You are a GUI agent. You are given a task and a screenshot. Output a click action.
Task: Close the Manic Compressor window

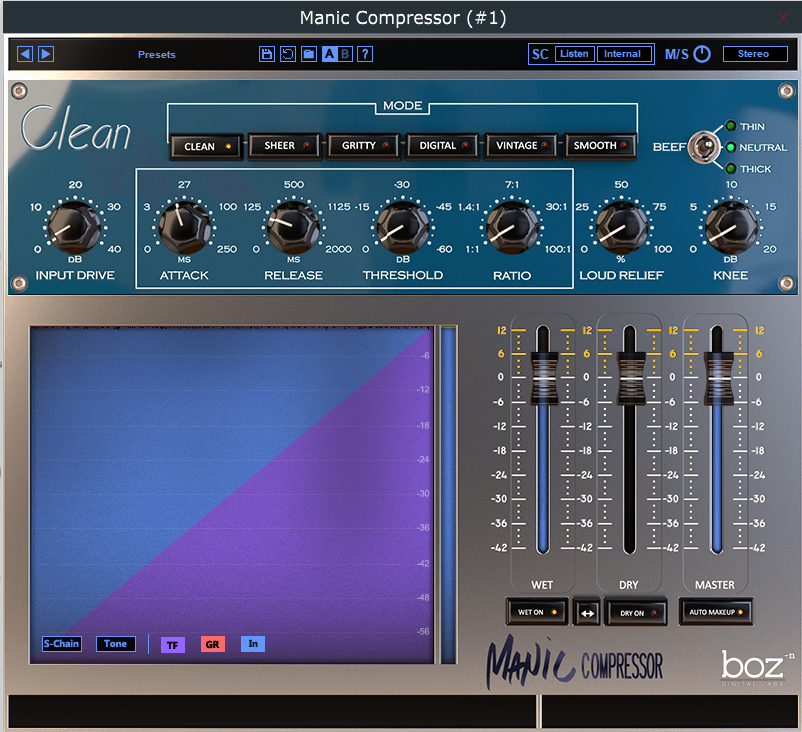(783, 18)
